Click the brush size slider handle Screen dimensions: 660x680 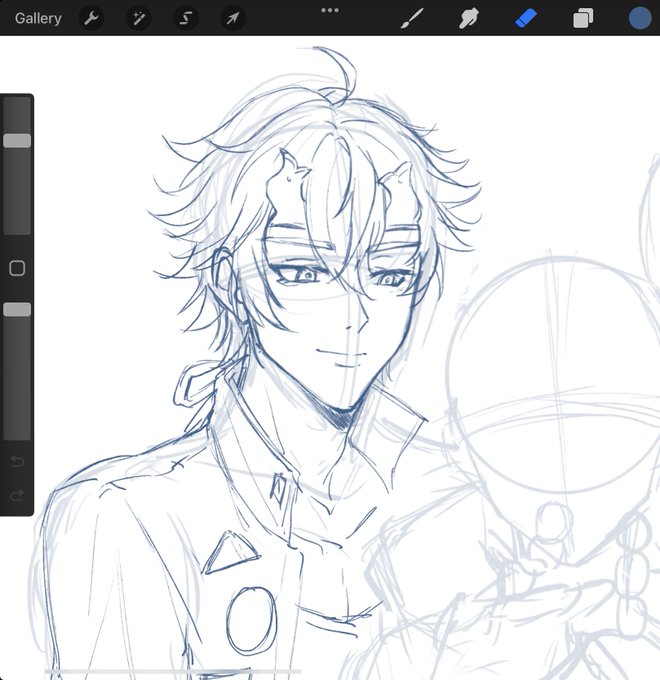(17, 141)
